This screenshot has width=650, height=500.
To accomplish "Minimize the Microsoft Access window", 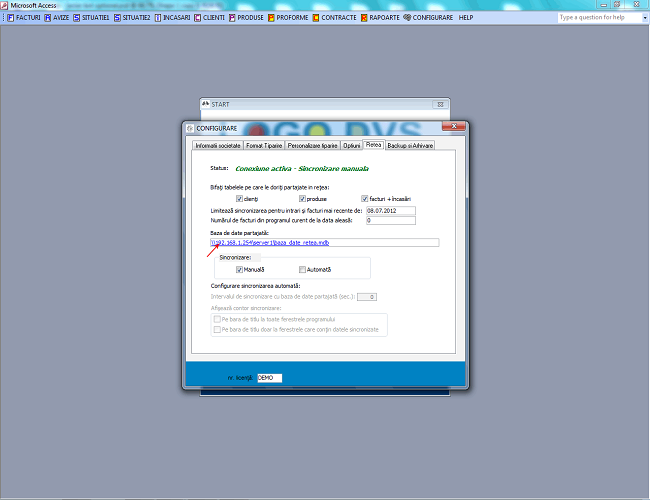I will [x=604, y=5].
